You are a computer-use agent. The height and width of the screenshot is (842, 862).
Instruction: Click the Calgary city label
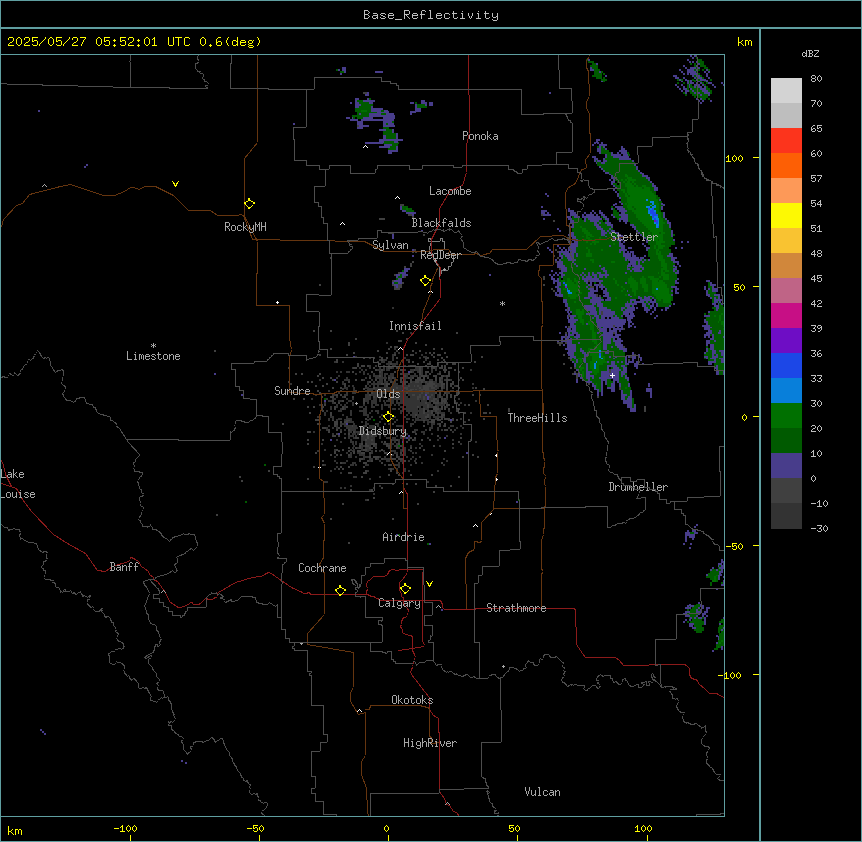pyautogui.click(x=399, y=603)
